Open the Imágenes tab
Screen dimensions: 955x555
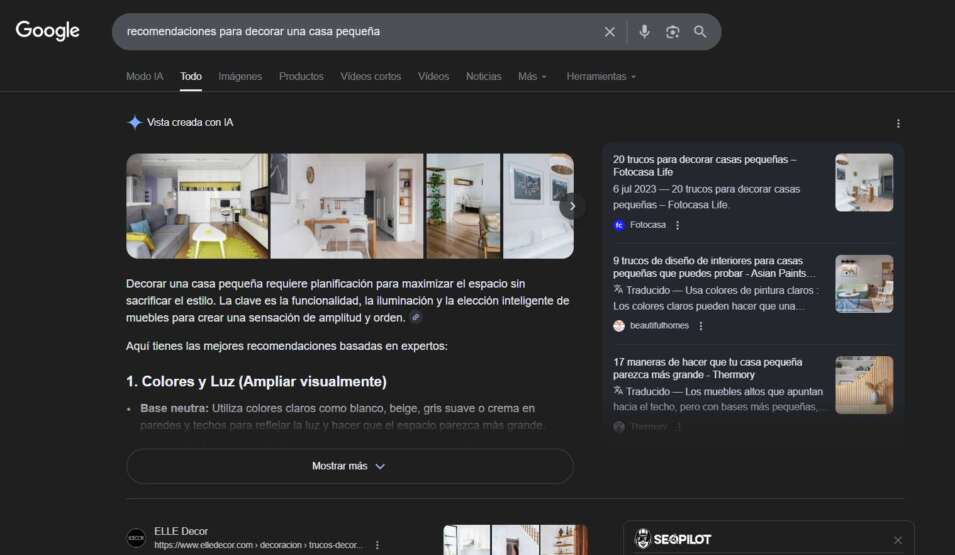240,76
